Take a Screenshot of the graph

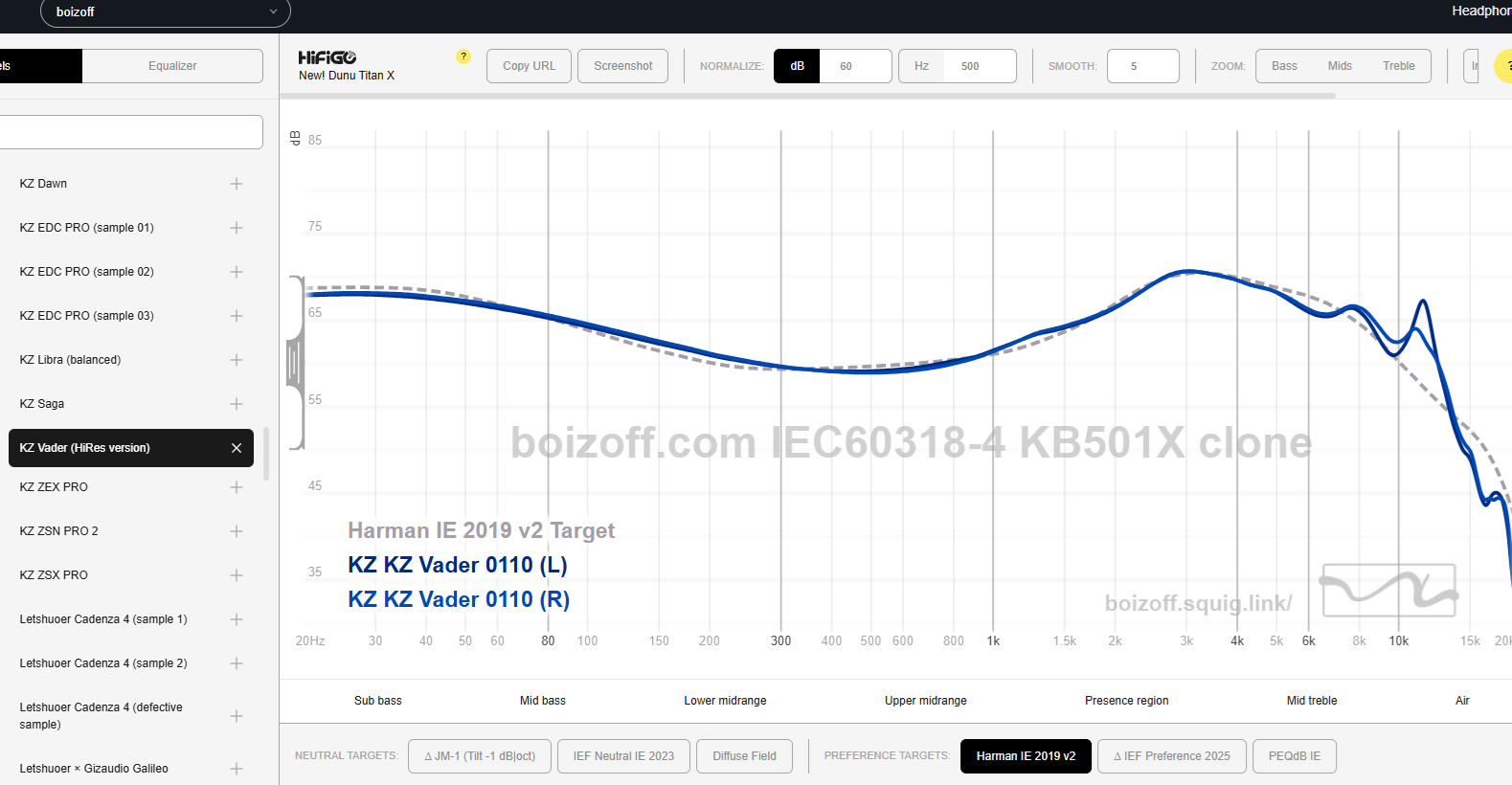(x=623, y=66)
